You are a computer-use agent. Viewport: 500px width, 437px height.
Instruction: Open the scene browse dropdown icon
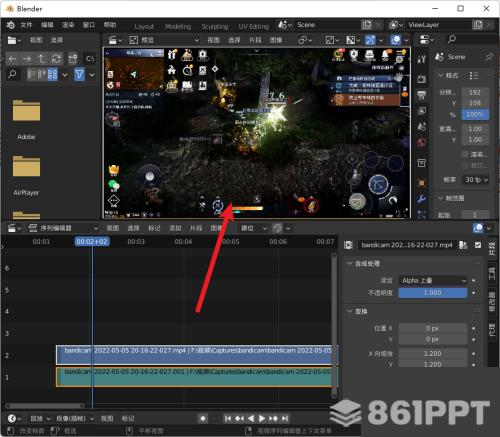pos(285,25)
